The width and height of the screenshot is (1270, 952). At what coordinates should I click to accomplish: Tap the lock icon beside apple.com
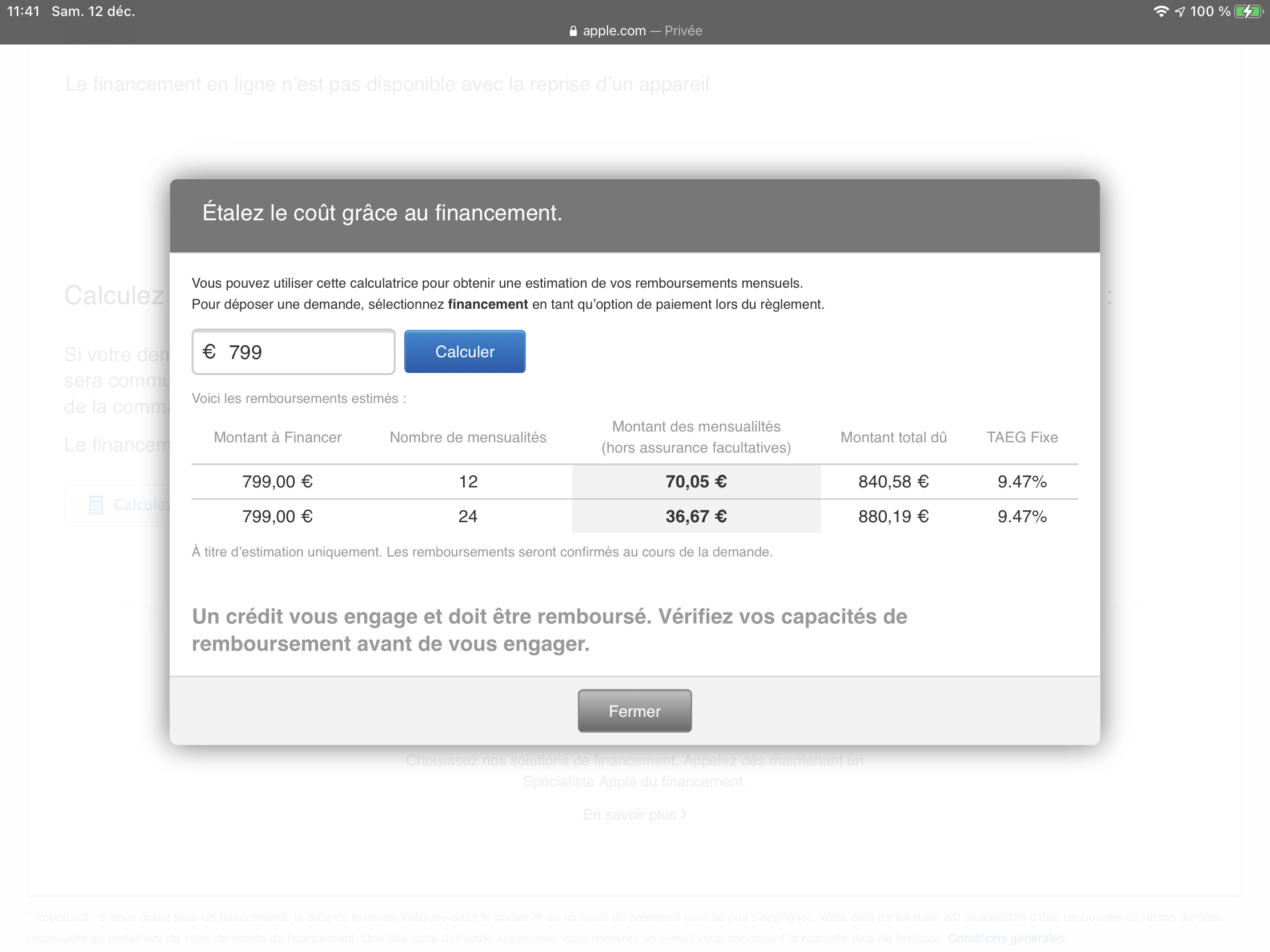[573, 31]
